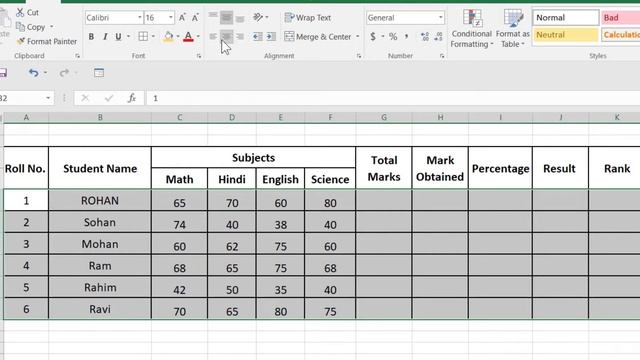The height and width of the screenshot is (360, 640).
Task: Toggle Bold formatting
Action: point(91,37)
